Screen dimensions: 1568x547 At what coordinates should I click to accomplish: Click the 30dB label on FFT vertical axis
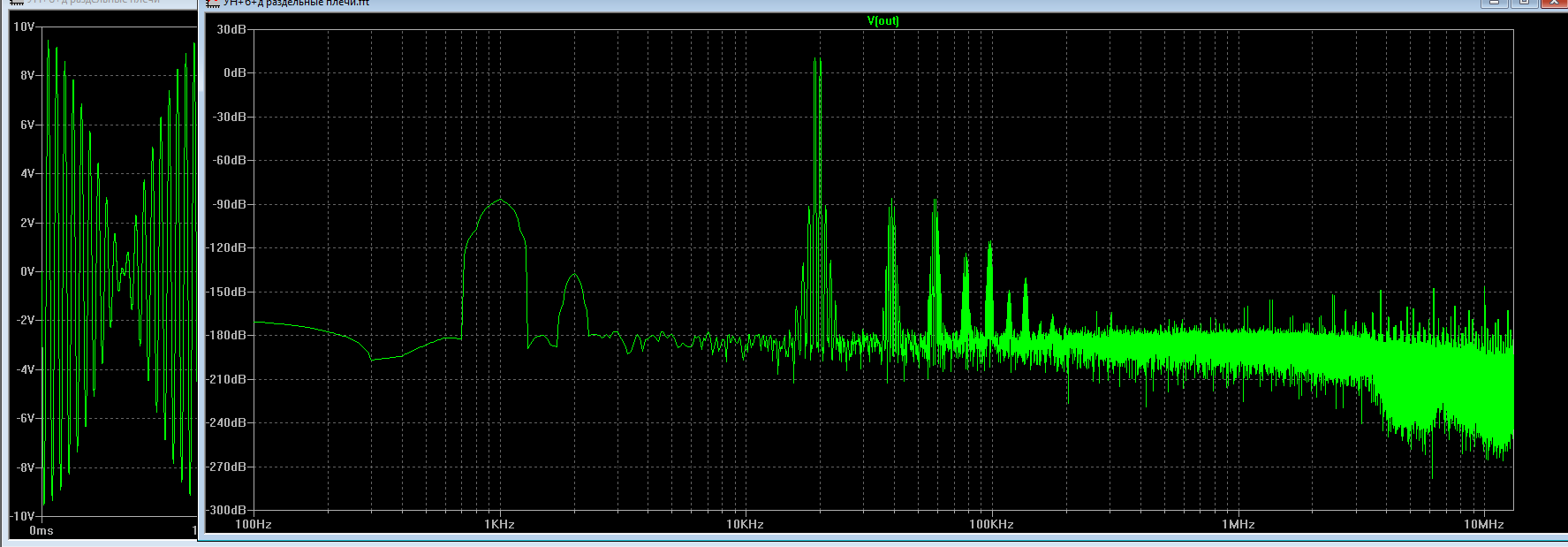231,29
